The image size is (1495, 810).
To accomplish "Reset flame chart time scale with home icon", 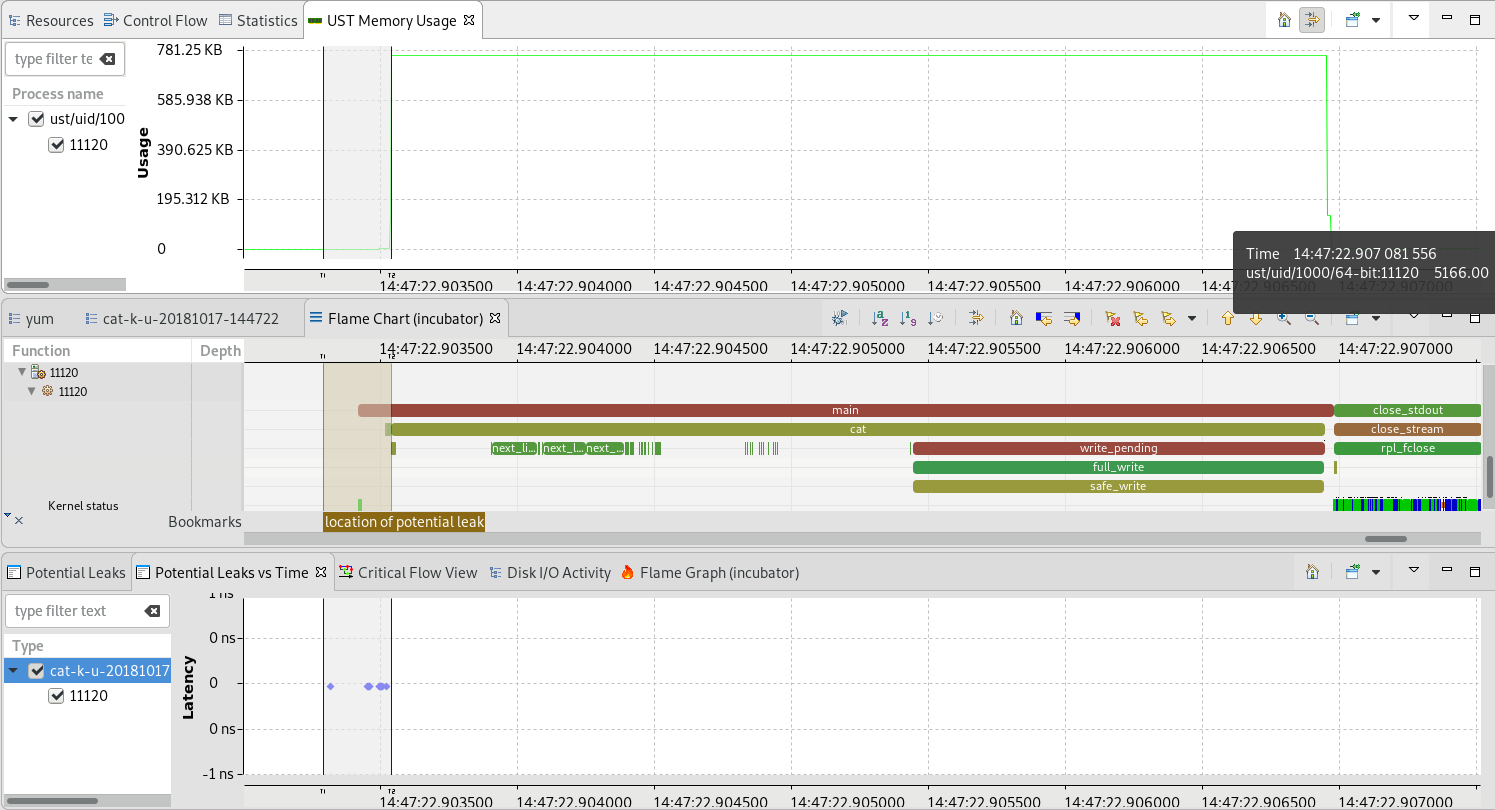I will point(1016,318).
